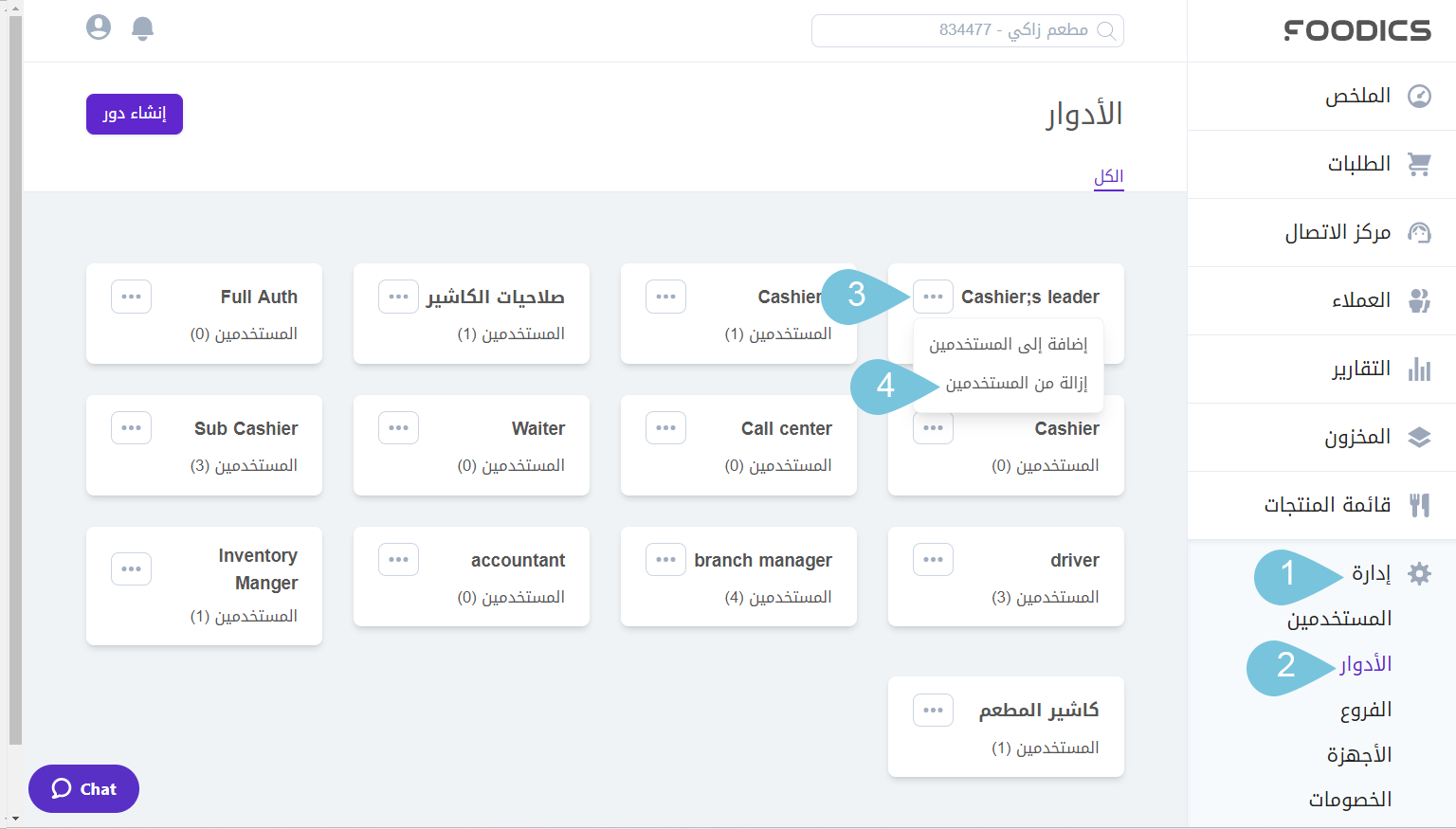Select the المخزون inventory icon
1456x829 pixels.
click(1419, 437)
